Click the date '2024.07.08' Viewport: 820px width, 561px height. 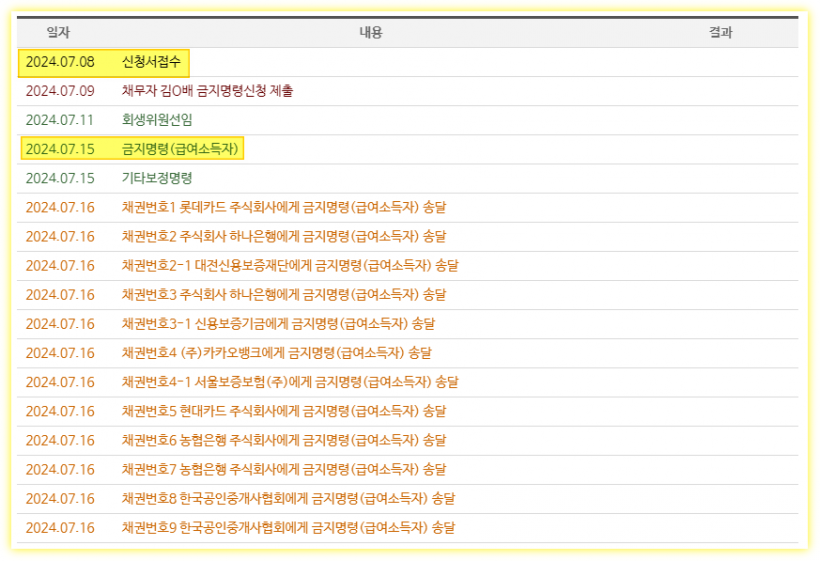(60, 62)
